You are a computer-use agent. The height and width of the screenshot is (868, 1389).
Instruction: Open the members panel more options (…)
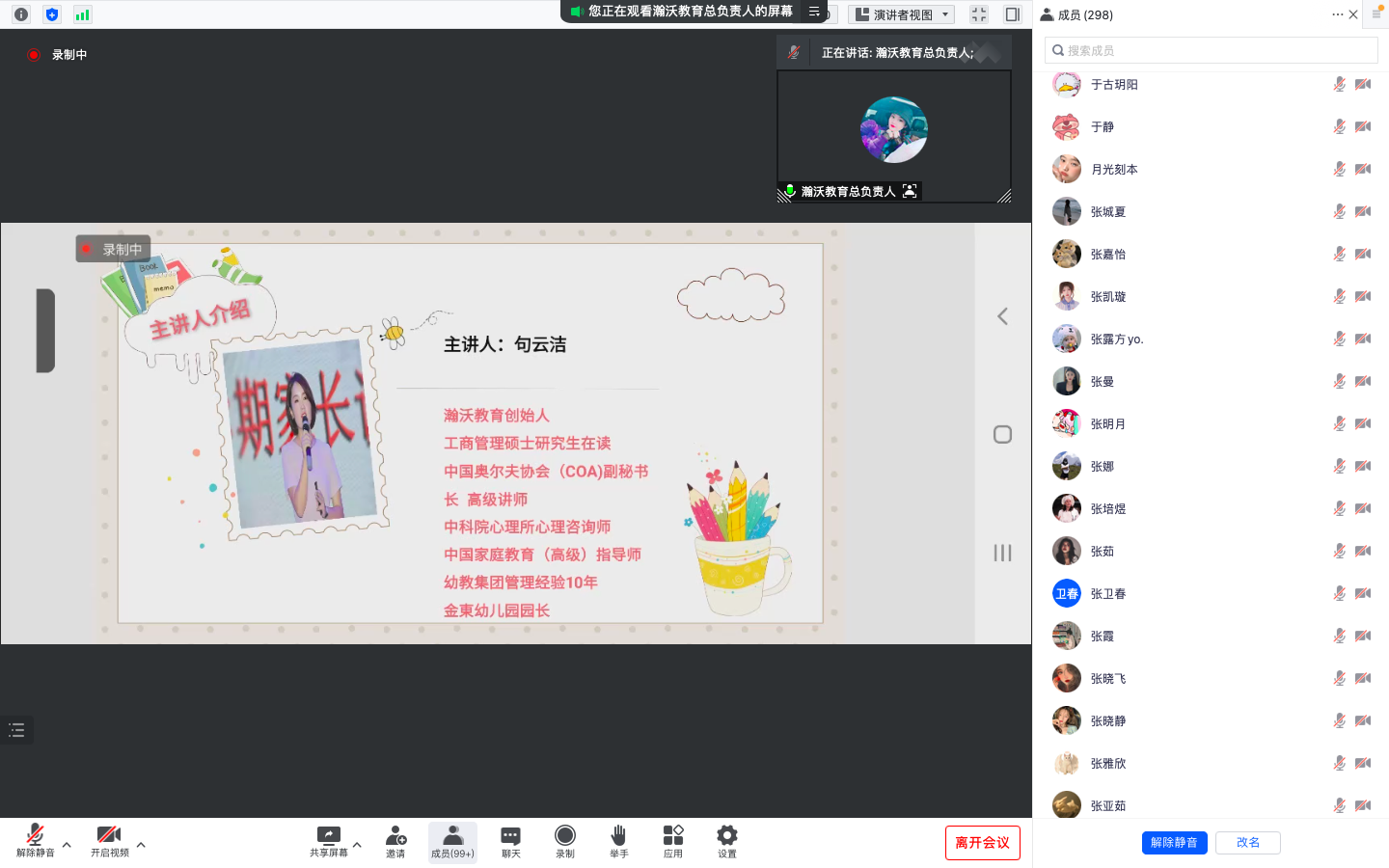click(x=1337, y=14)
